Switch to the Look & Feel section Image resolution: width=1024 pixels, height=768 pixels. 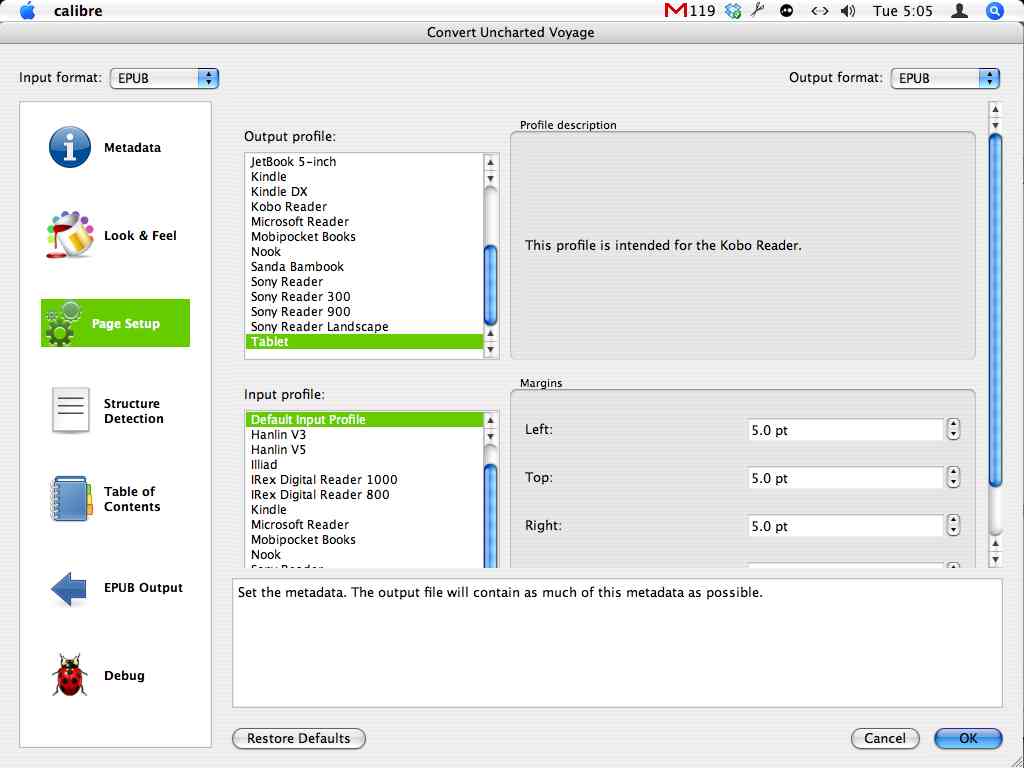tap(140, 236)
